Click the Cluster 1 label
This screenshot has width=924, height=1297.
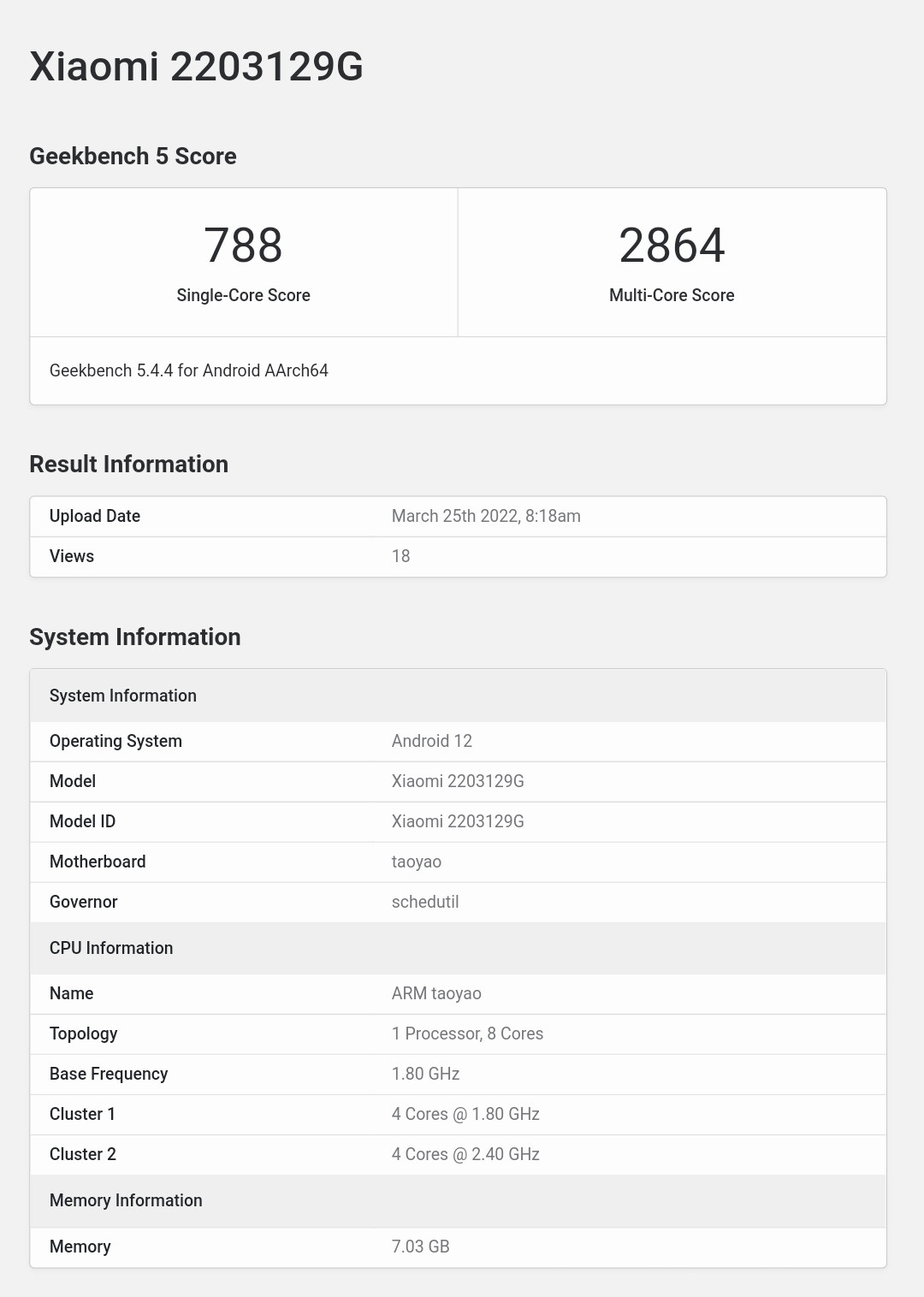point(82,1114)
